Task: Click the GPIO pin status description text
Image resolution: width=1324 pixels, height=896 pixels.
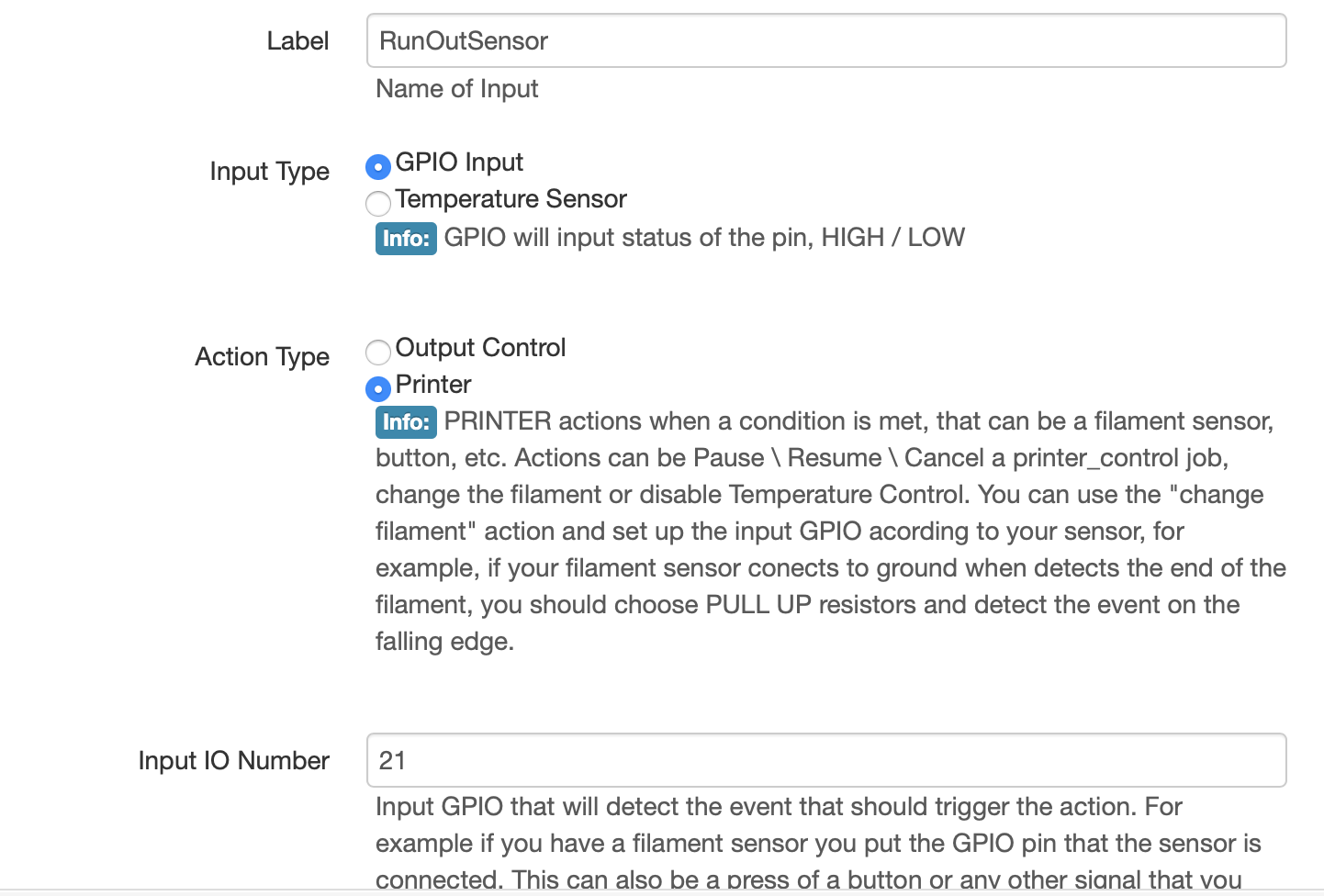Action: (x=704, y=237)
